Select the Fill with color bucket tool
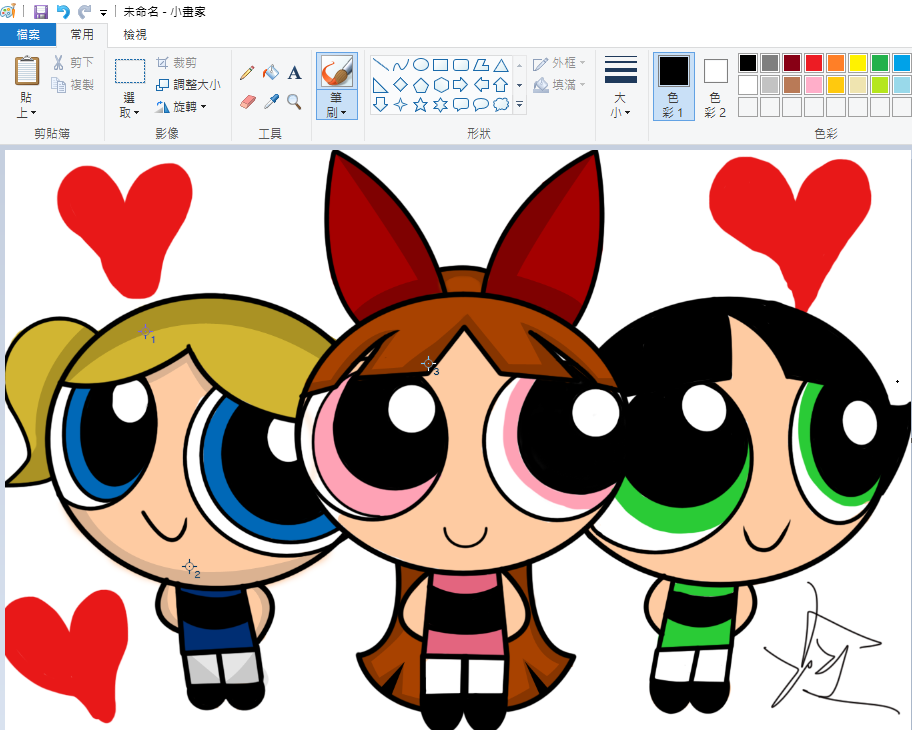This screenshot has height=730, width=912. point(270,73)
